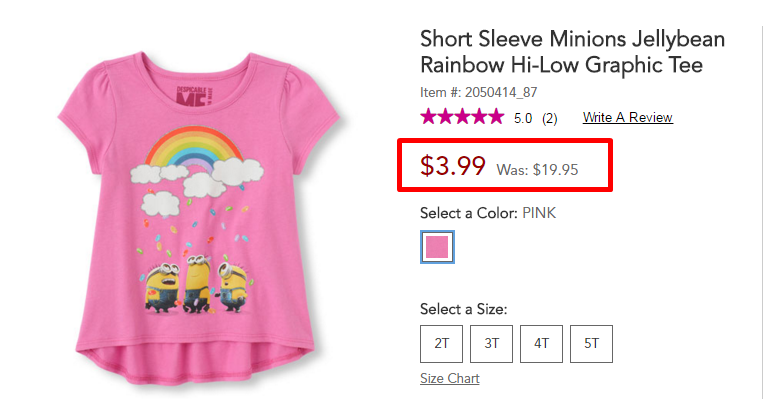Click the Was: $19.95 original price
The image size is (768, 399).
[537, 170]
